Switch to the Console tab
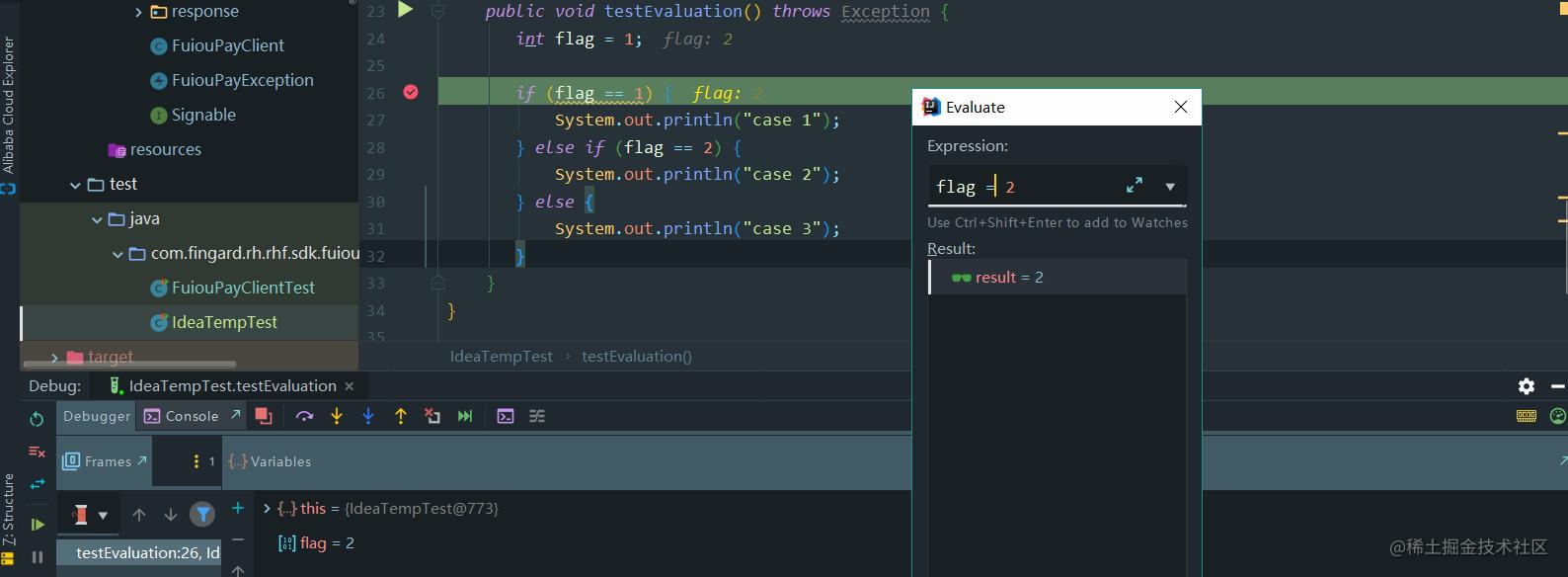 click(182, 416)
